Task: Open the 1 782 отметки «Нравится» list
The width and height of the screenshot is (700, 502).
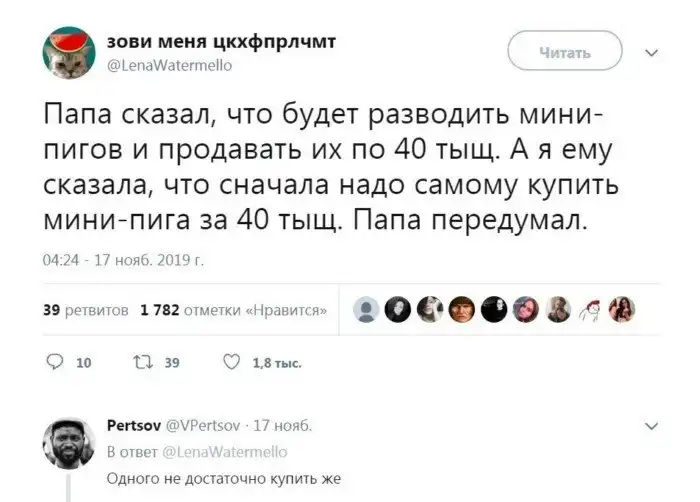Action: tap(234, 311)
